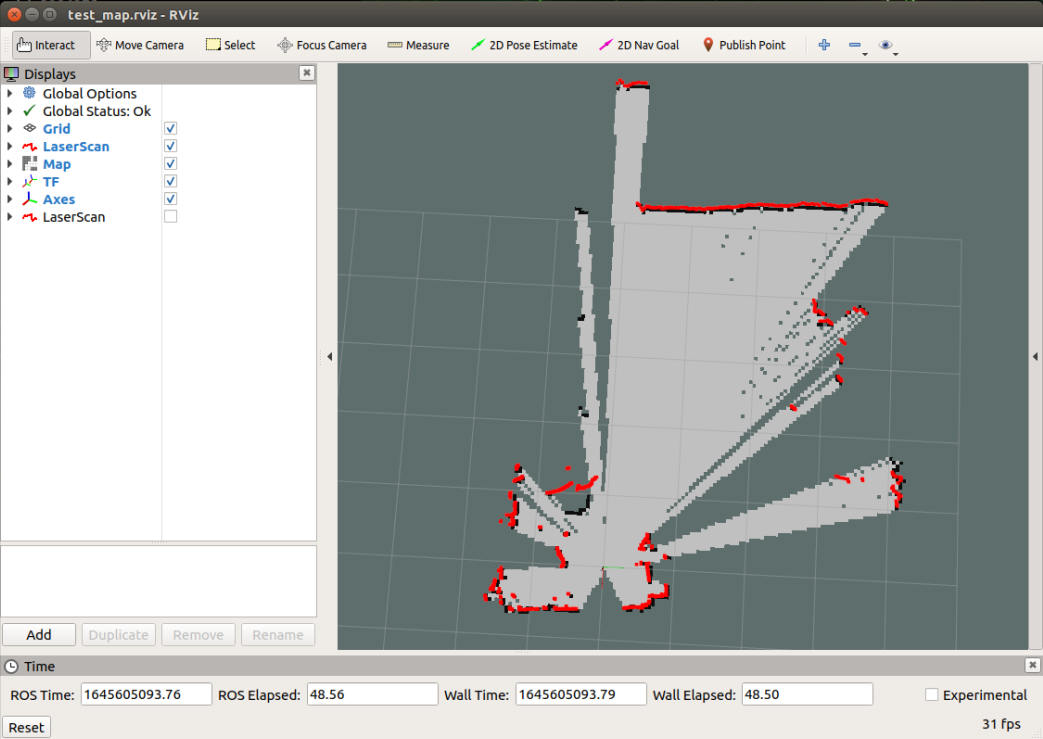Expand the Global Options tree item
Viewport: 1043px width, 739px height.
click(x=10, y=94)
